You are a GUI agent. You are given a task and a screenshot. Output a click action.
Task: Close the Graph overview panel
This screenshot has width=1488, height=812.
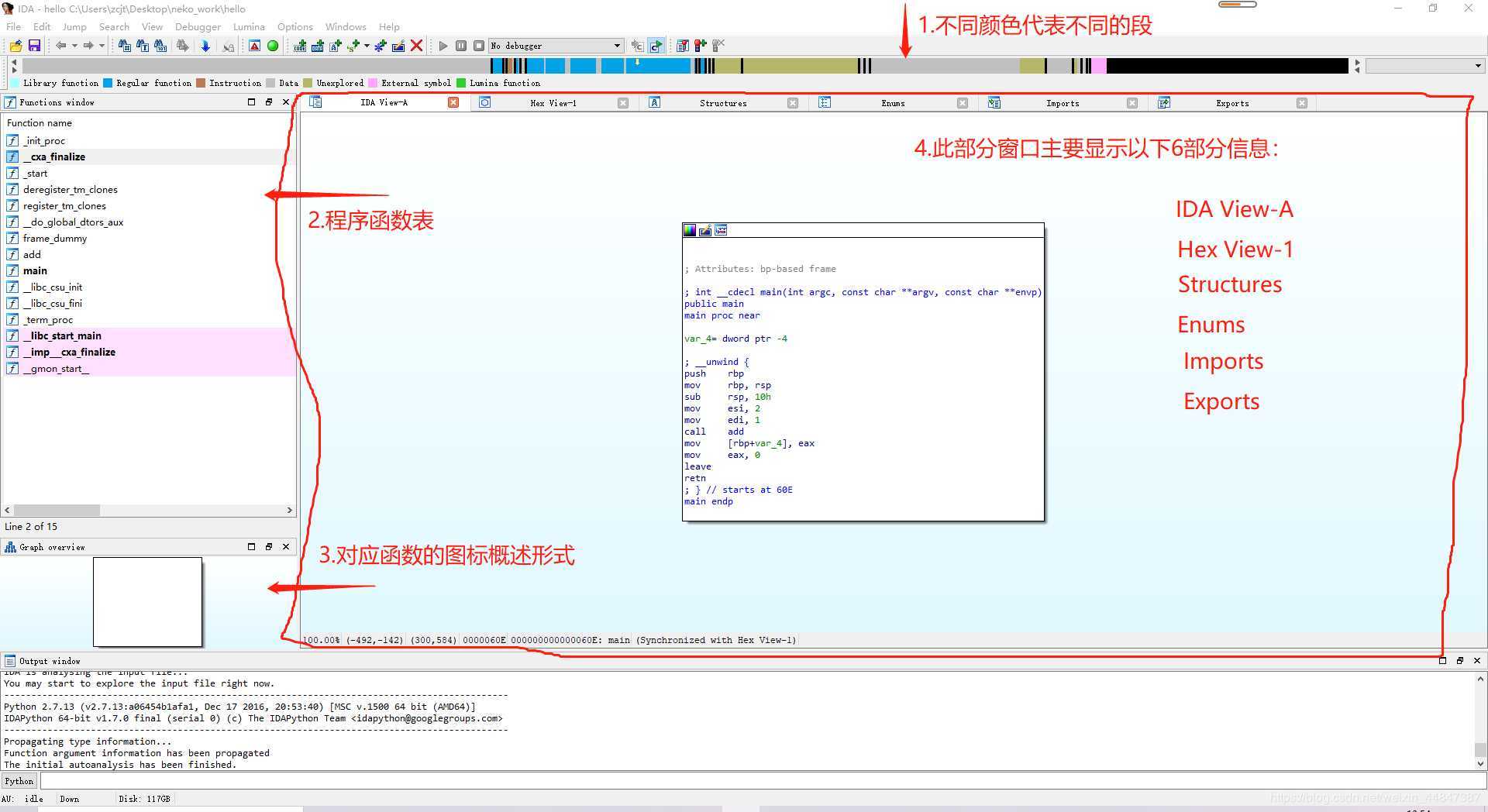(286, 546)
